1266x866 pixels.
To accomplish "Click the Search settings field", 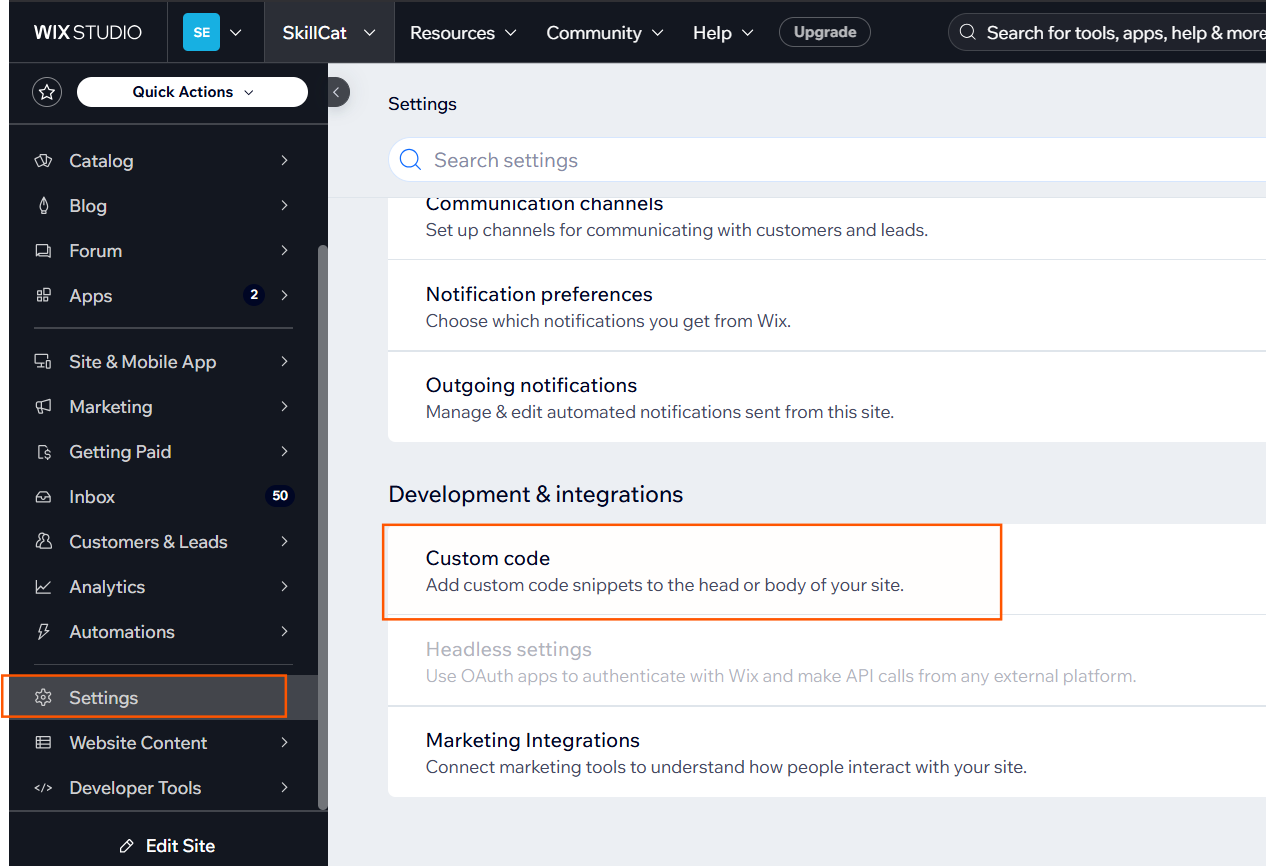I will pyautogui.click(x=600, y=160).
